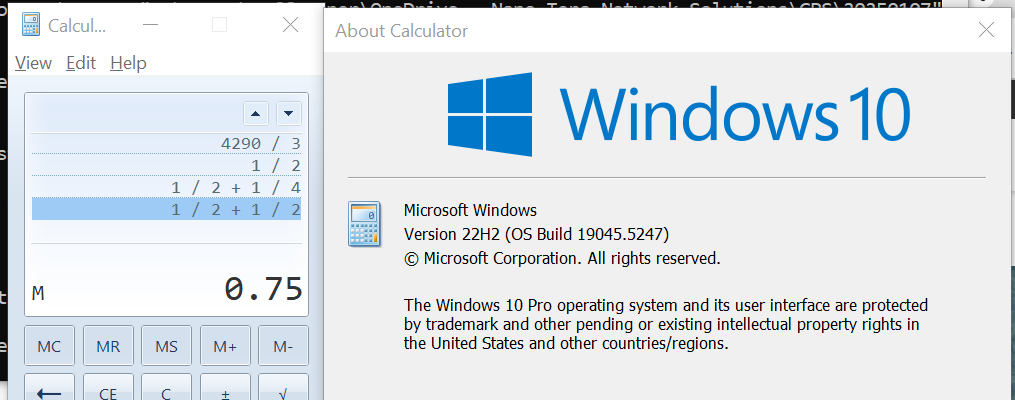
Task: Click the Version 22H2 build text
Action: click(536, 234)
